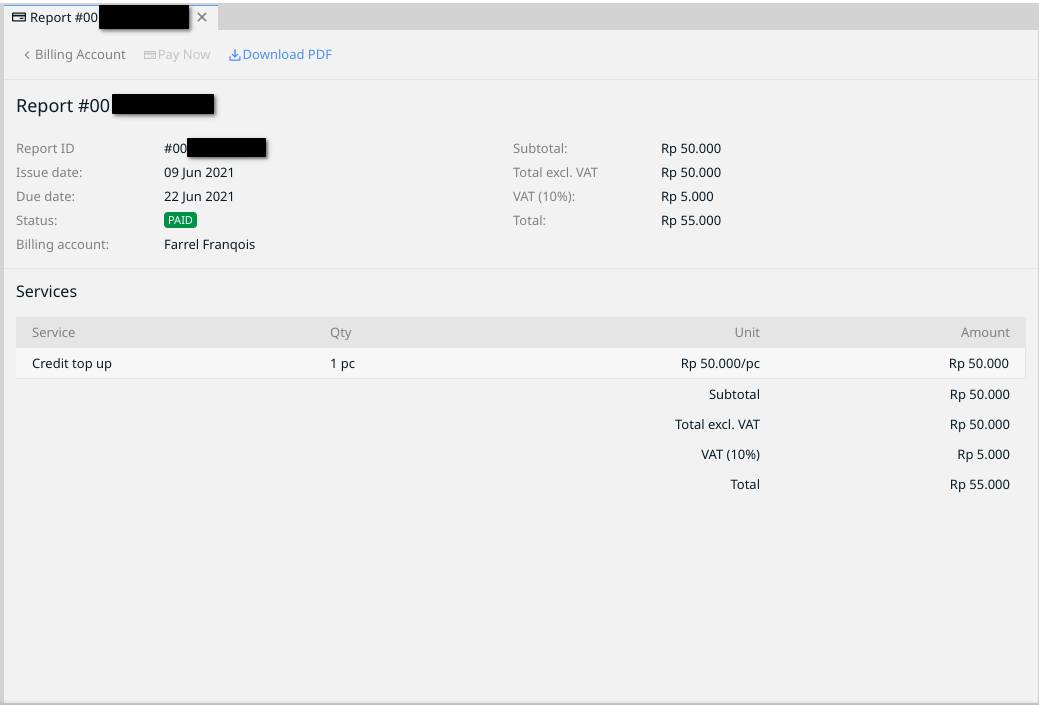This screenshot has width=1039, height=705.
Task: Click the Amount column header
Action: [x=985, y=333]
